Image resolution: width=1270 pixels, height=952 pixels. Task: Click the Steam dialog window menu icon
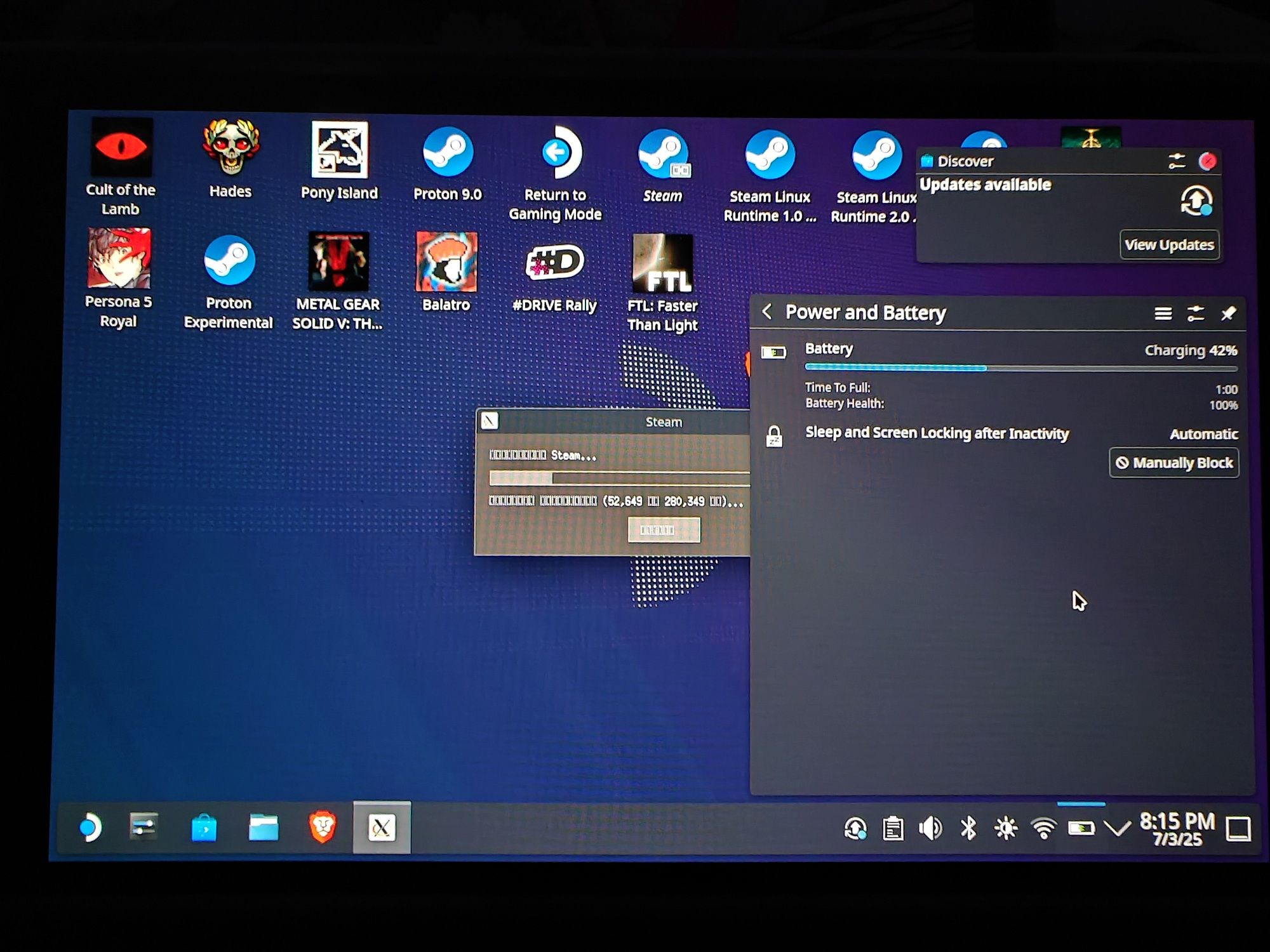pyautogui.click(x=490, y=421)
